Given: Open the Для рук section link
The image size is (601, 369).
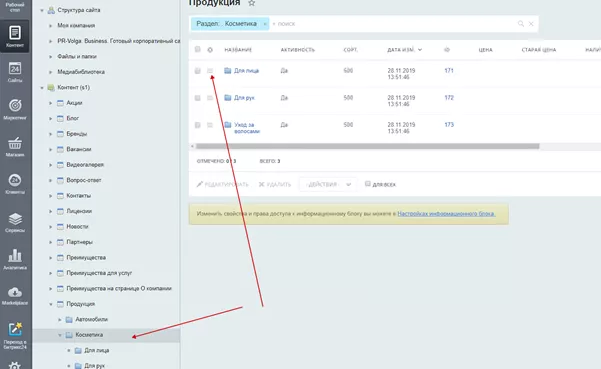Looking at the screenshot, I should (x=244, y=98).
